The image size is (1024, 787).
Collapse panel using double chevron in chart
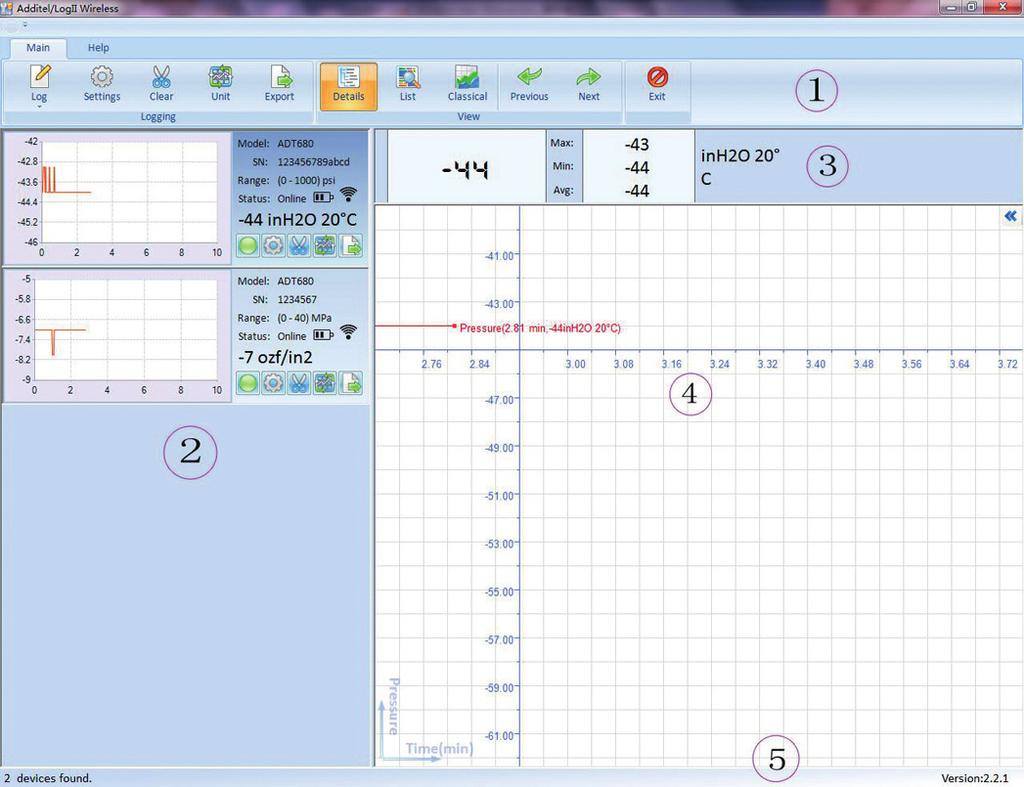coord(1010,216)
